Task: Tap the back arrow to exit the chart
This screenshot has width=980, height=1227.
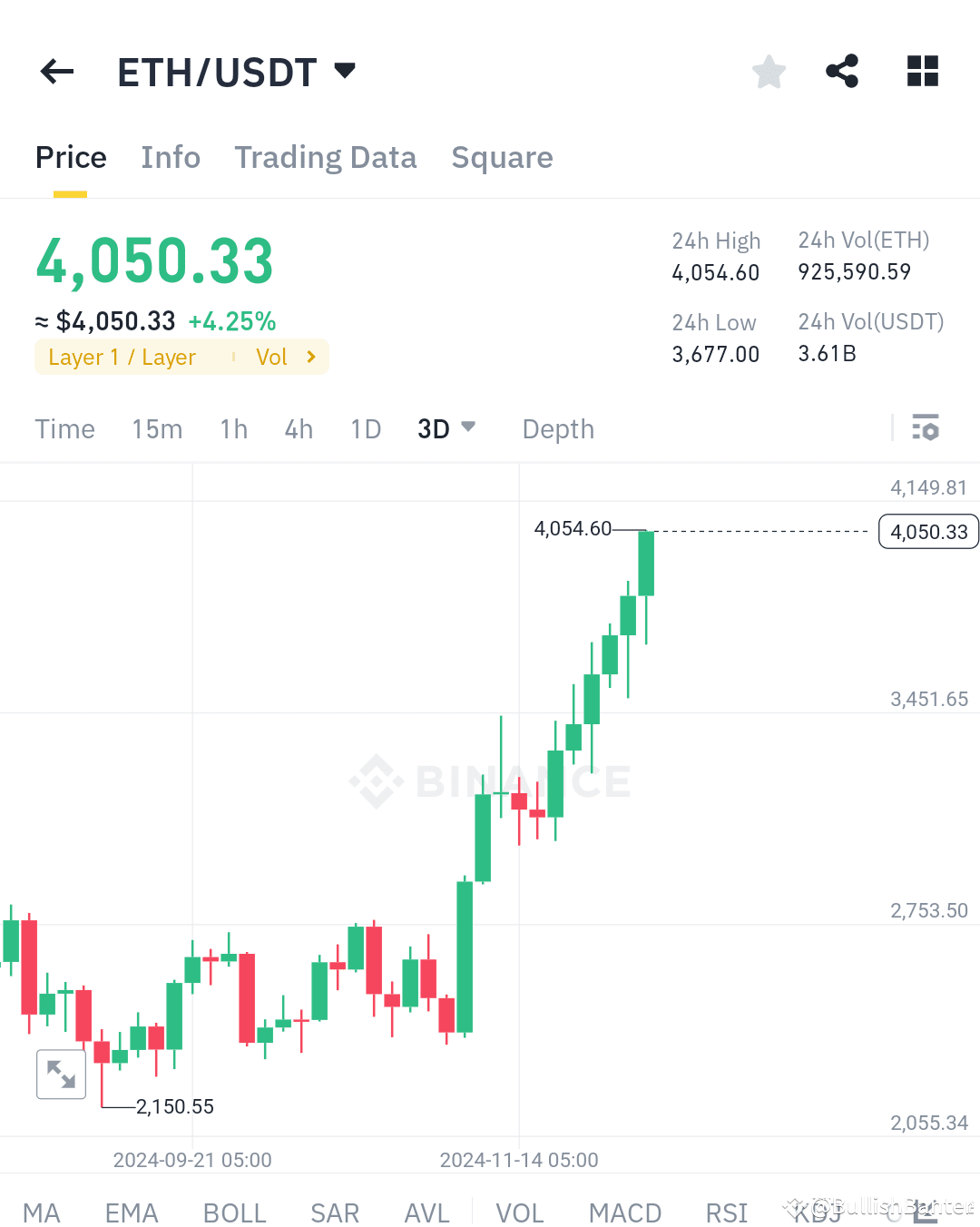Action: [56, 71]
